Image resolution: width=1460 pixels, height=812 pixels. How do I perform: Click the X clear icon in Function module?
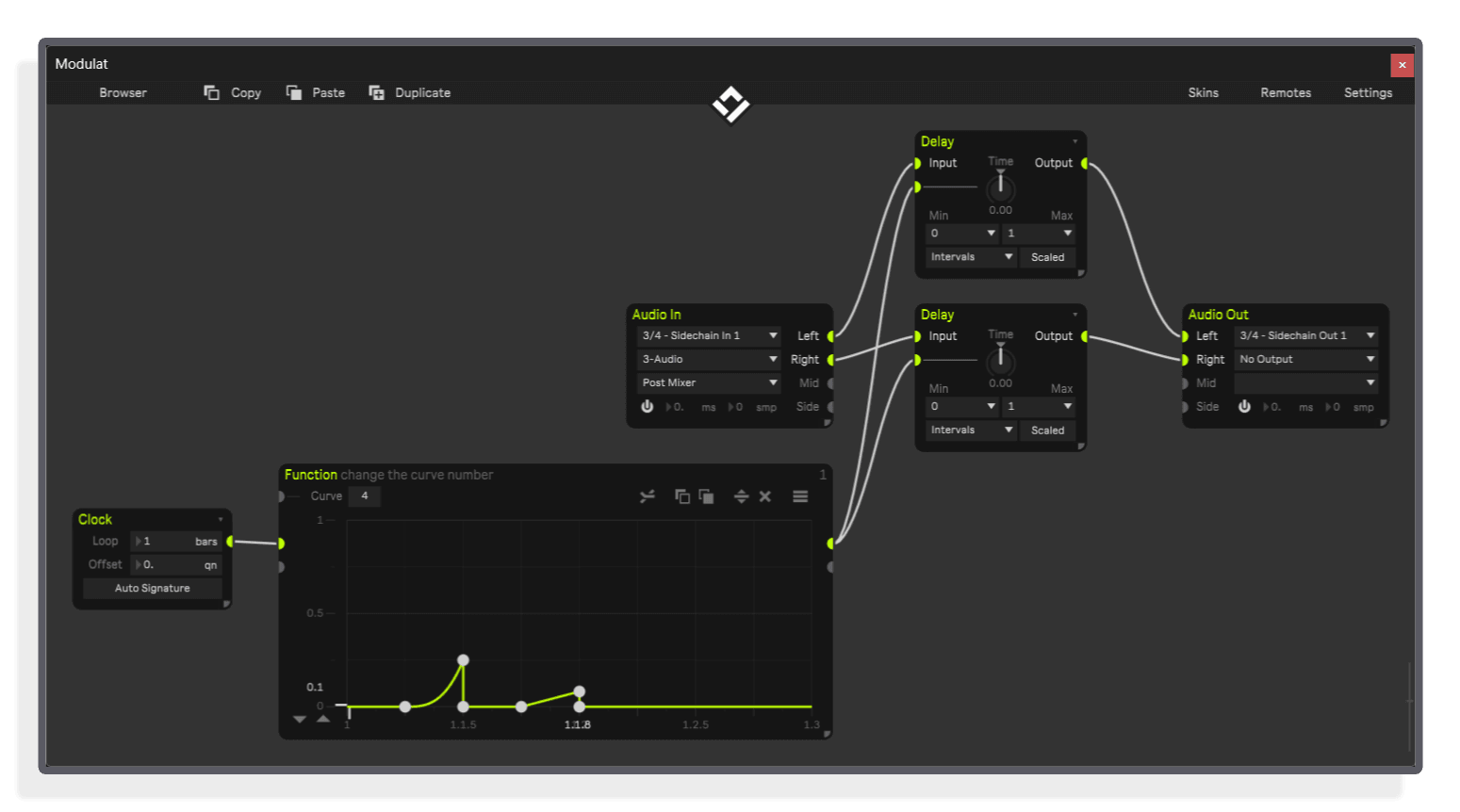point(765,496)
